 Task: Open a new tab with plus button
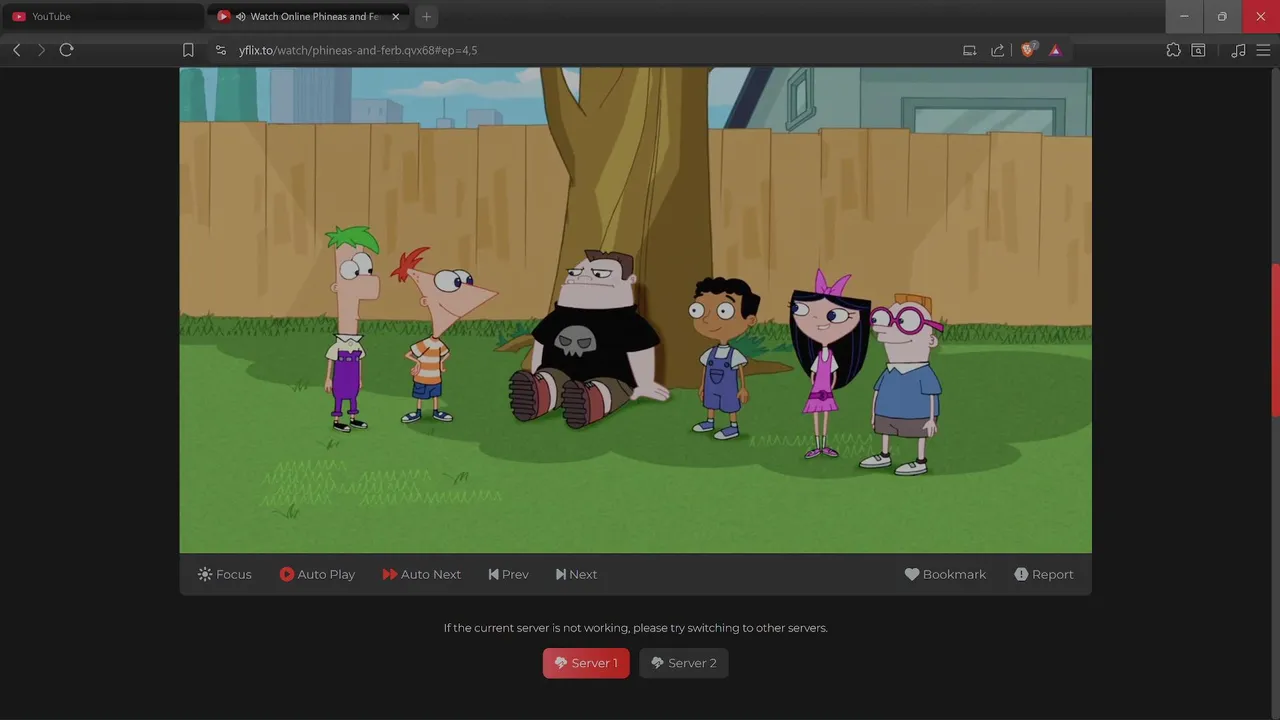(x=427, y=17)
